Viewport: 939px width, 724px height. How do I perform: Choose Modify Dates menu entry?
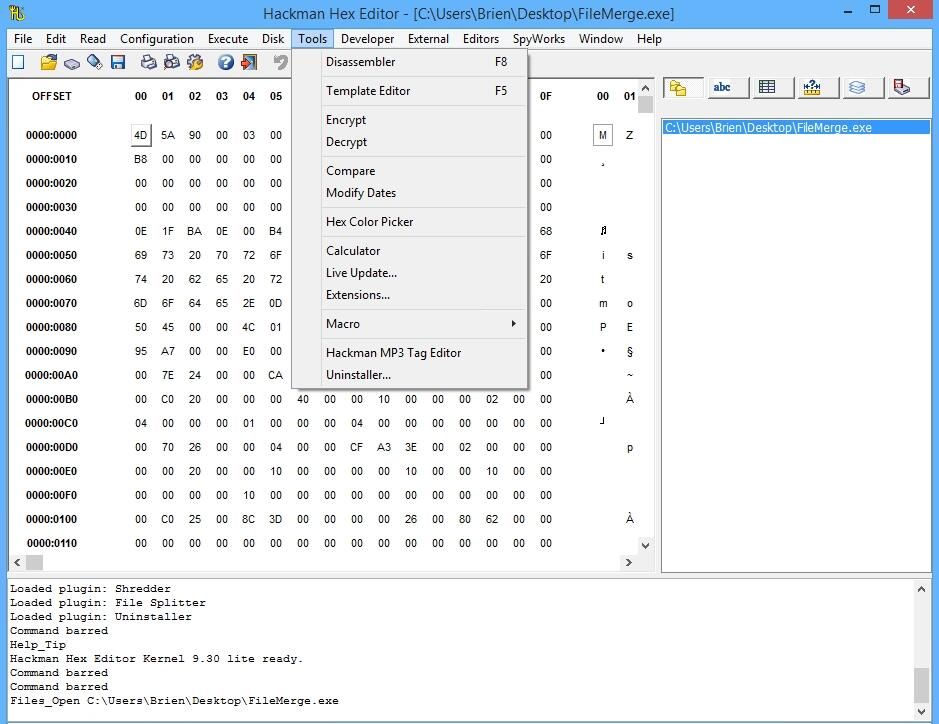pyautogui.click(x=410, y=193)
